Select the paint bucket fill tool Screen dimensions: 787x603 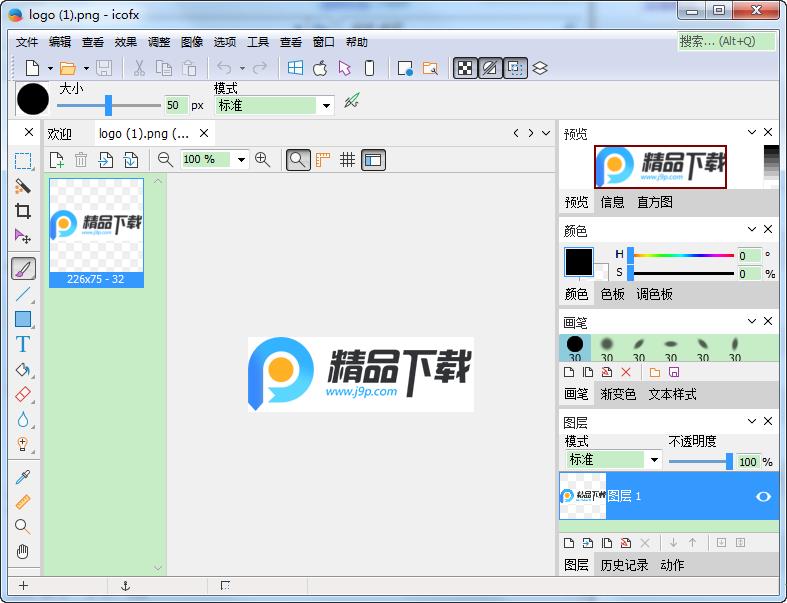[23, 370]
